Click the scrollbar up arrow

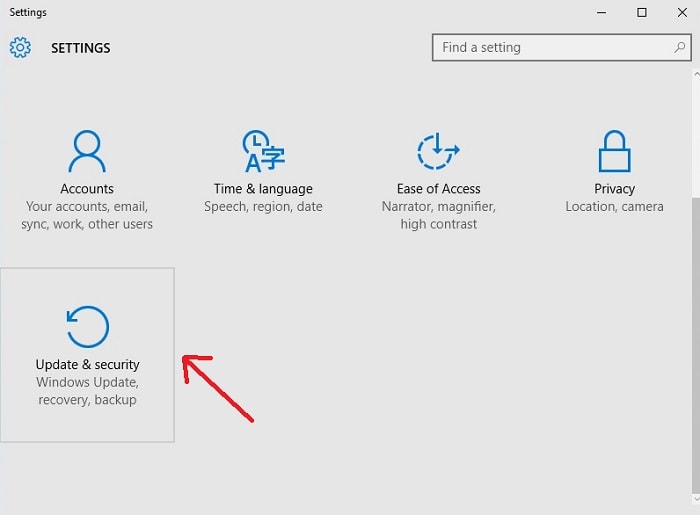696,74
